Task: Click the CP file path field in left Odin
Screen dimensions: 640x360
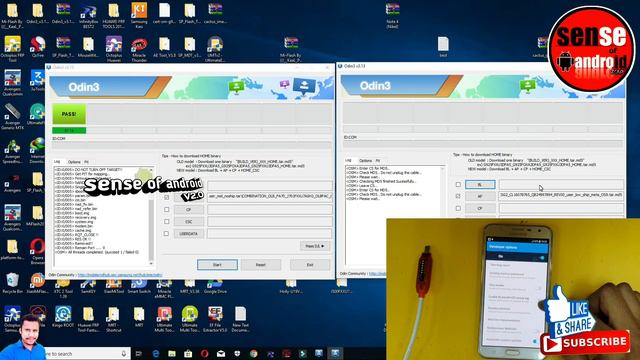Action: 270,209
